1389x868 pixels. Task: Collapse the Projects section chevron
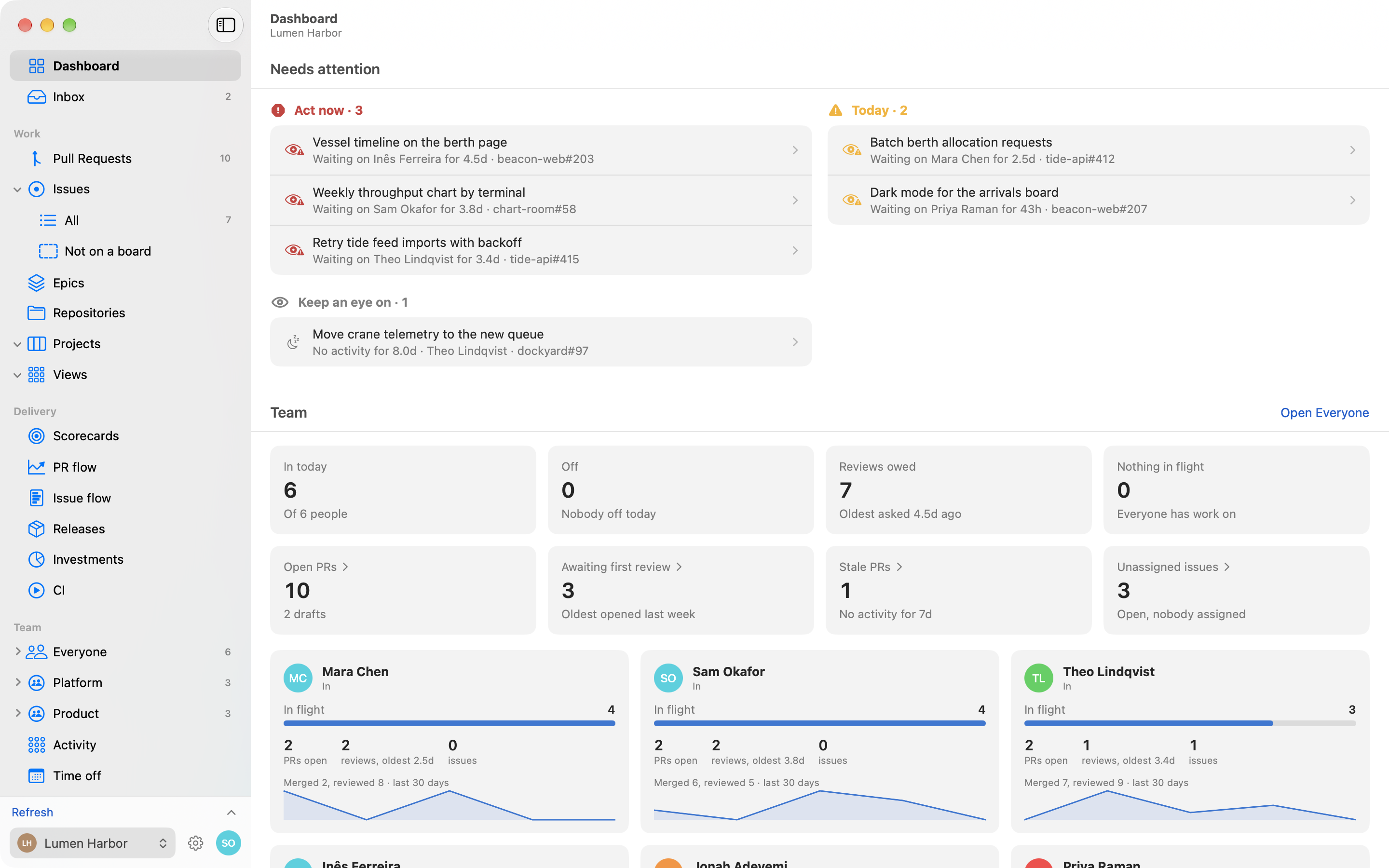[17, 344]
